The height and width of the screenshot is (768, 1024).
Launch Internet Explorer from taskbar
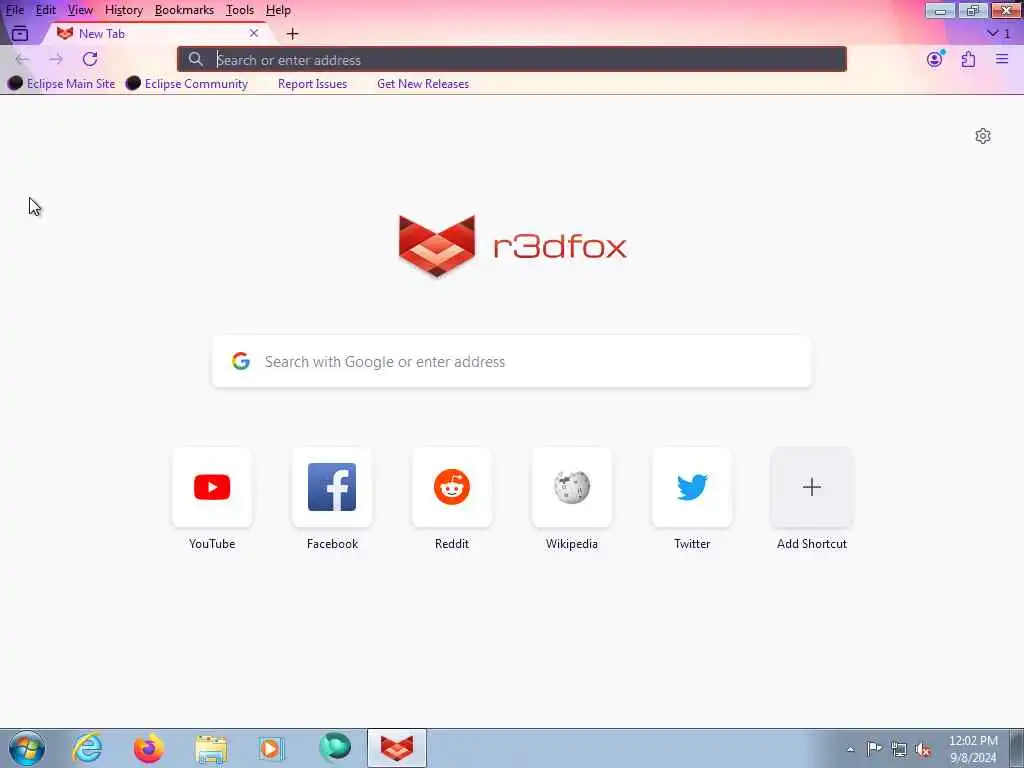point(87,748)
